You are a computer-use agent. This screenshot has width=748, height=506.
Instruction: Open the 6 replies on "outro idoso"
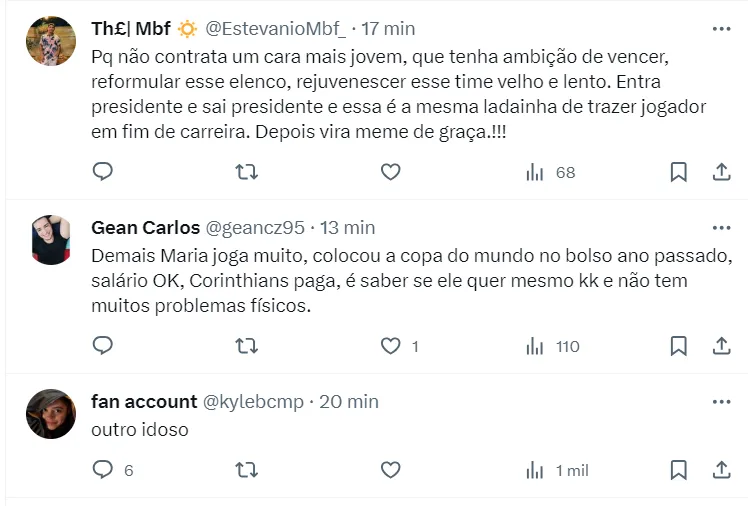pyautogui.click(x=112, y=470)
